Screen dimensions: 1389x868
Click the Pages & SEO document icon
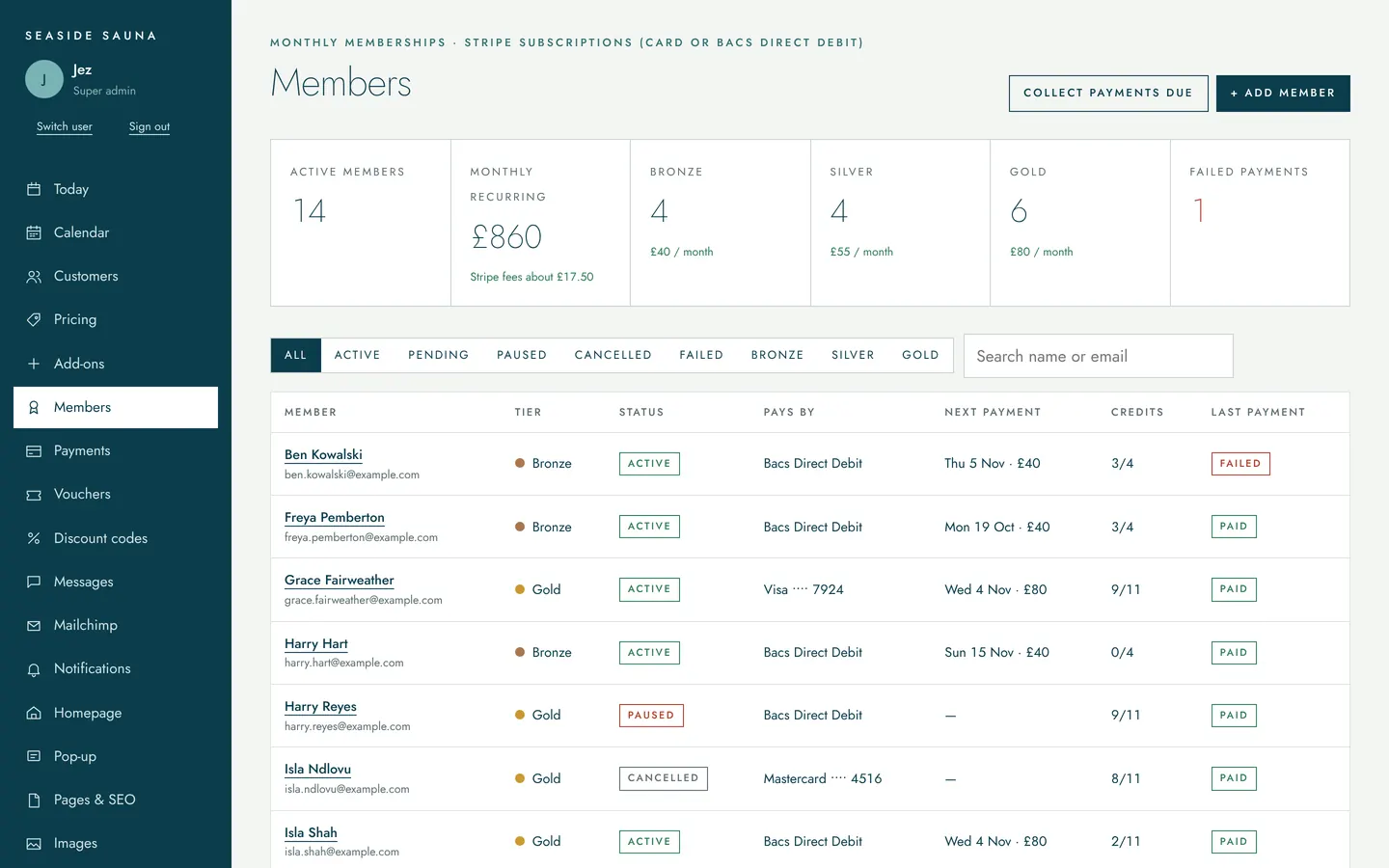click(34, 800)
